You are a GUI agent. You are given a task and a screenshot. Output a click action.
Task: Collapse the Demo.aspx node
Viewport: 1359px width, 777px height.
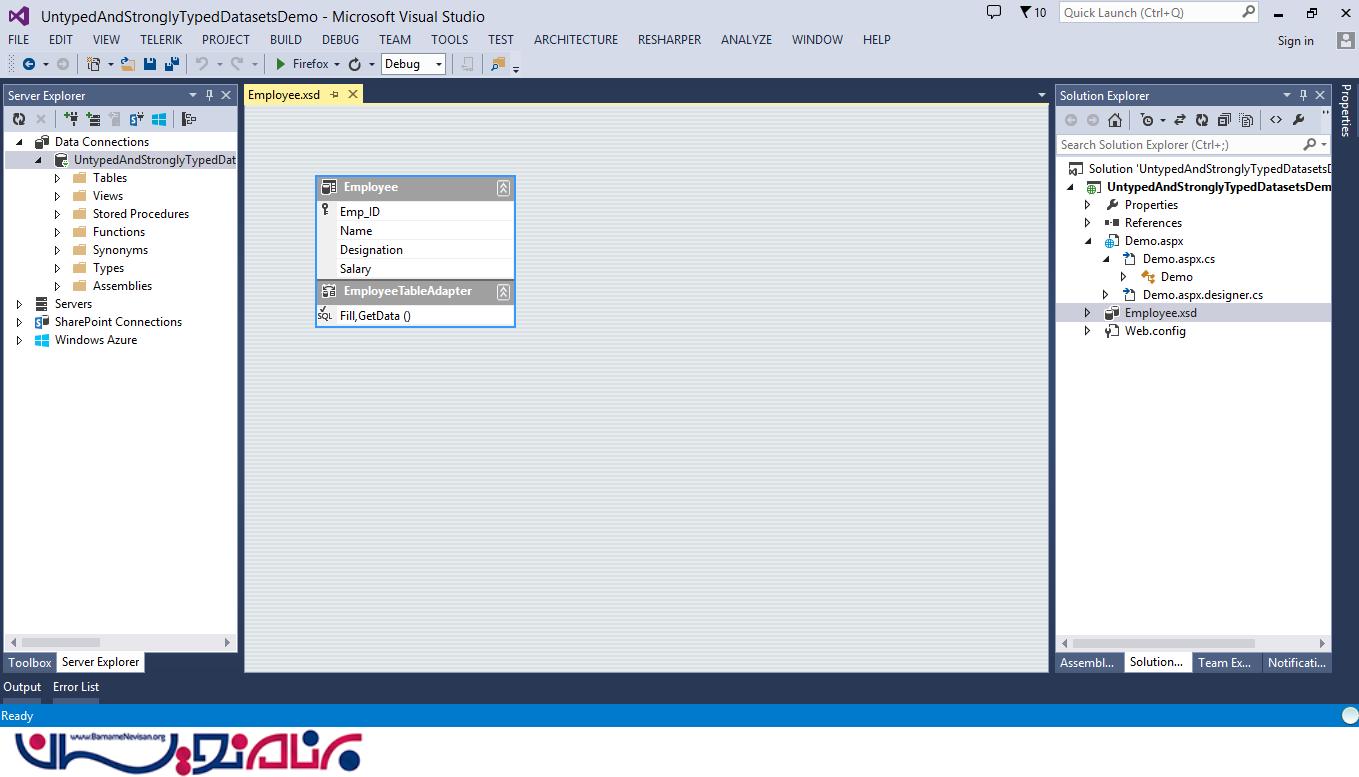1088,241
